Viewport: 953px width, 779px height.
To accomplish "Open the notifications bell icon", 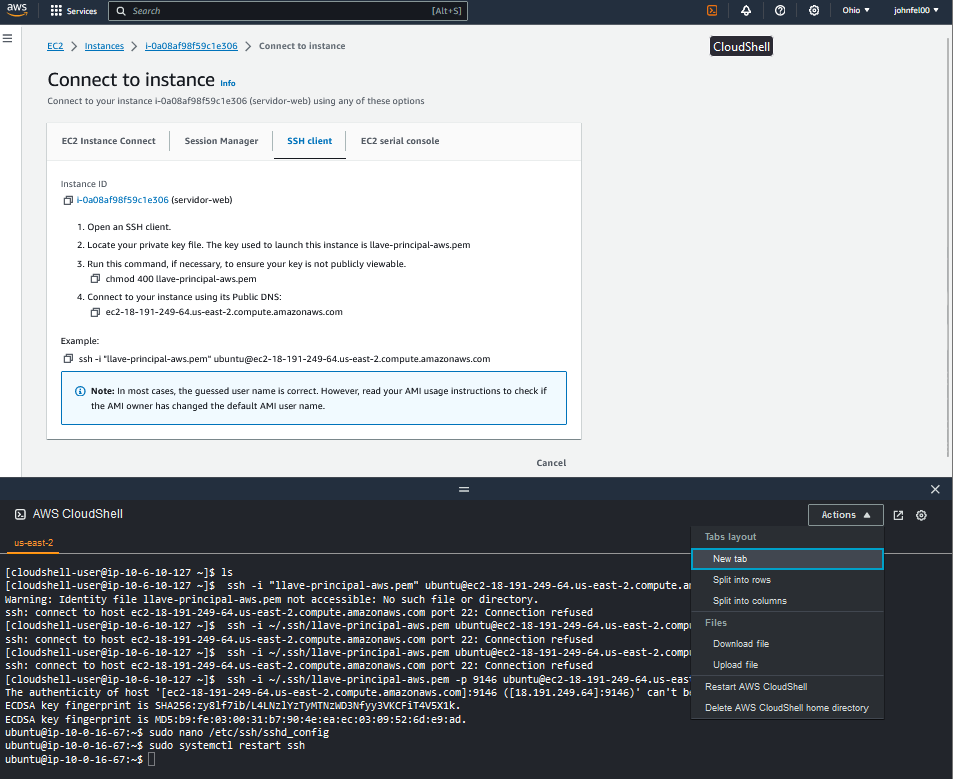I will tap(746, 11).
